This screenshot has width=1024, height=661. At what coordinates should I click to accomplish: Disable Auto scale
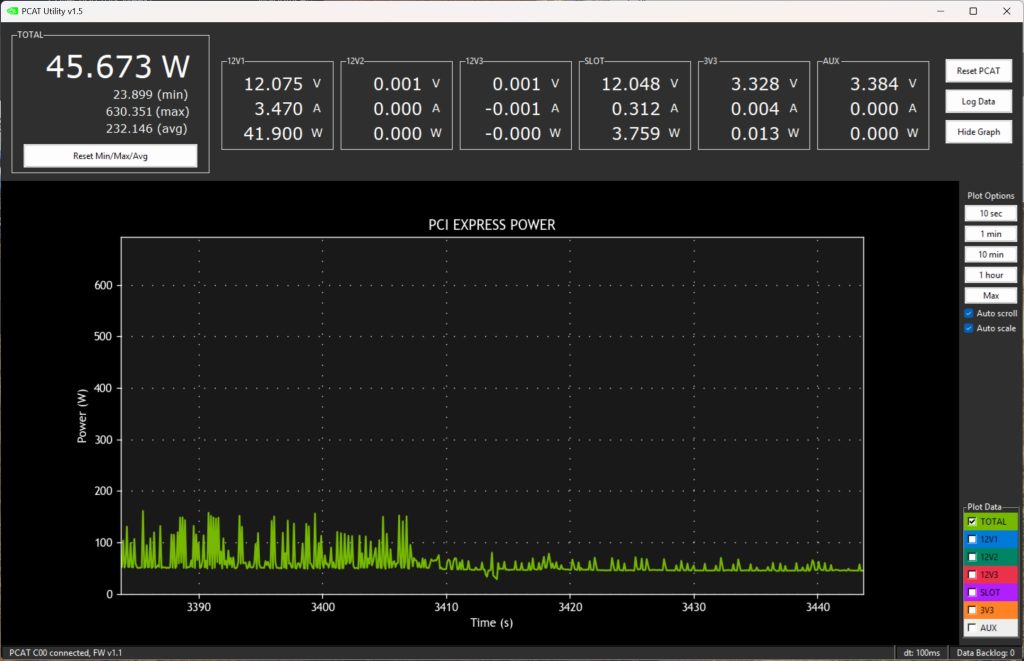click(967, 328)
